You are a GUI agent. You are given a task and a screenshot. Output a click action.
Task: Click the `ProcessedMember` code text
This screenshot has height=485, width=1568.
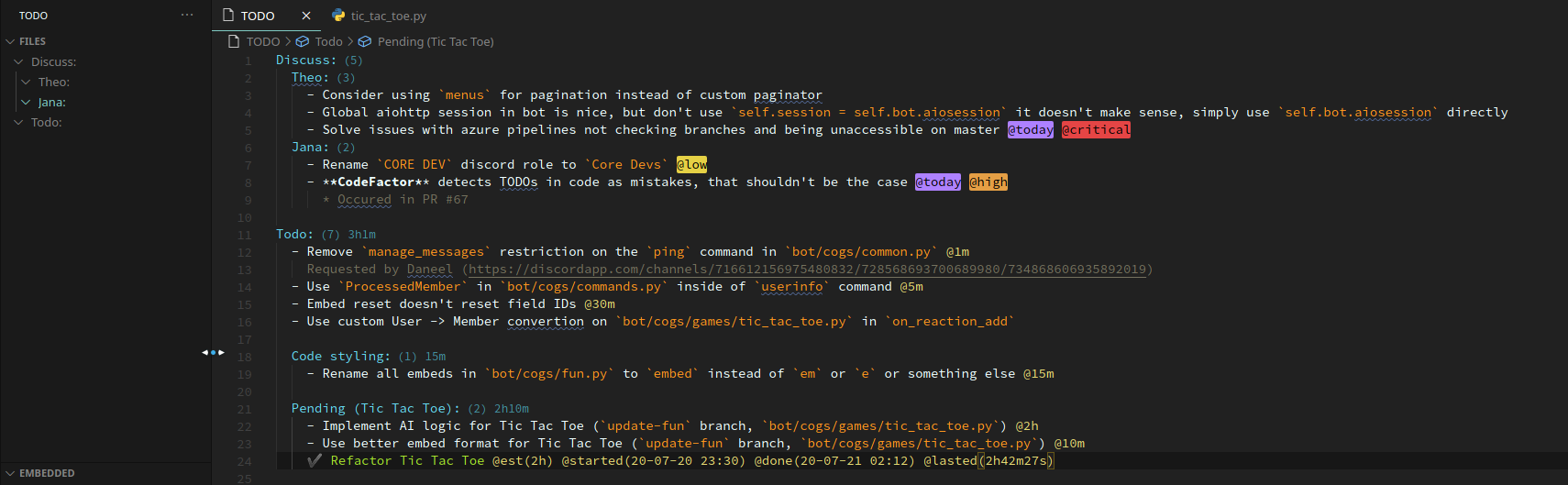coord(403,287)
